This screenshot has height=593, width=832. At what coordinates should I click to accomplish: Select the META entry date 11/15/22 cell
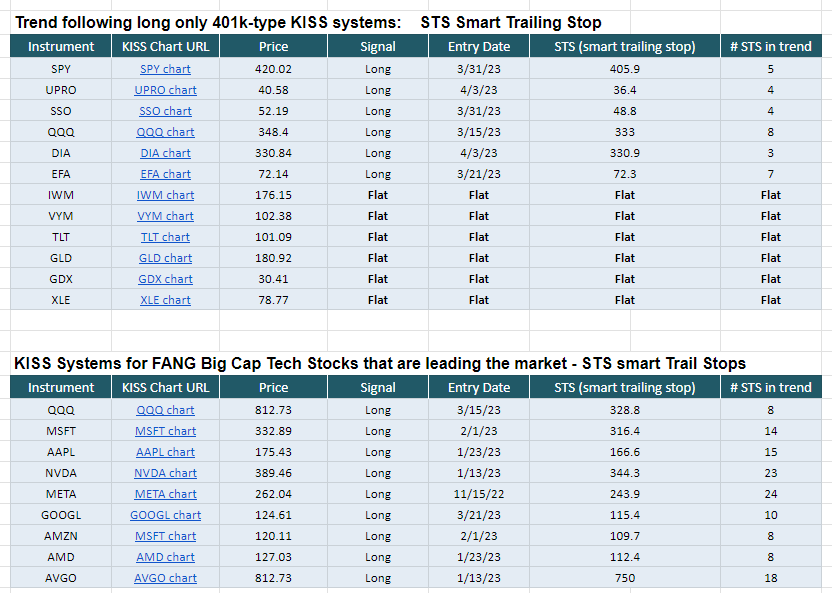point(479,494)
